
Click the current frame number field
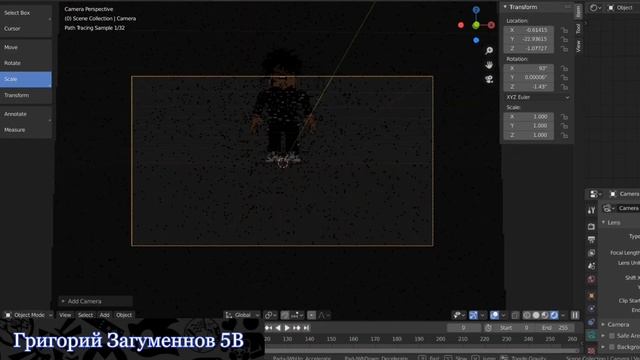(463, 328)
